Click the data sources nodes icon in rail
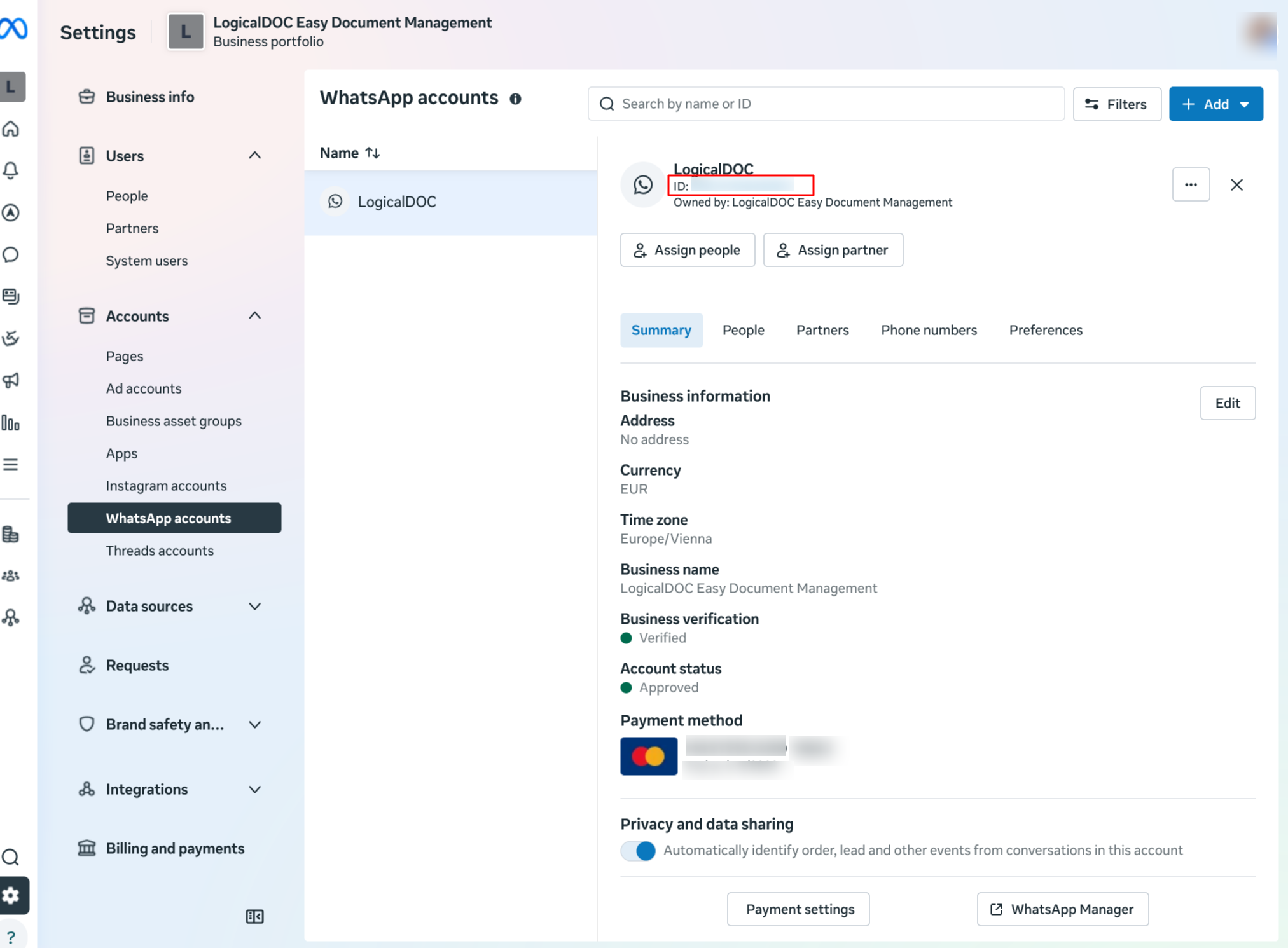This screenshot has height=948, width=1288. pos(11,617)
